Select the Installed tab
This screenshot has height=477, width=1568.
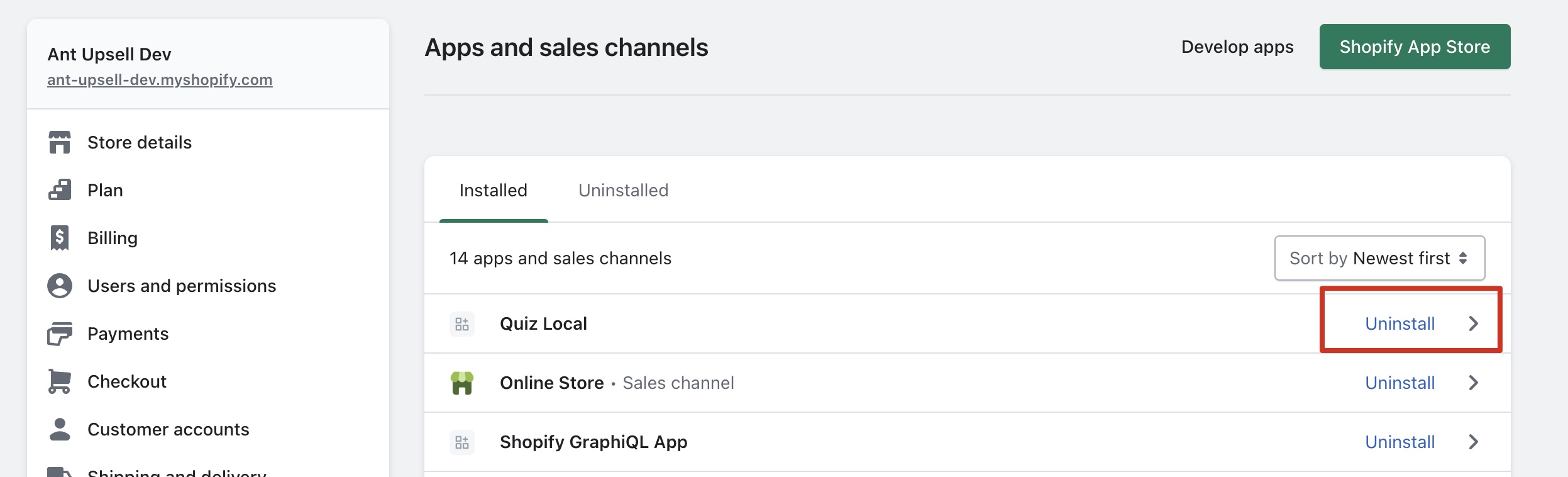click(494, 191)
